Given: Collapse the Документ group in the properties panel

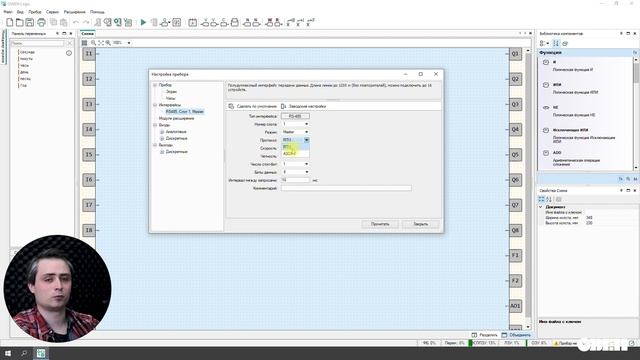Looking at the screenshot, I should click(541, 207).
